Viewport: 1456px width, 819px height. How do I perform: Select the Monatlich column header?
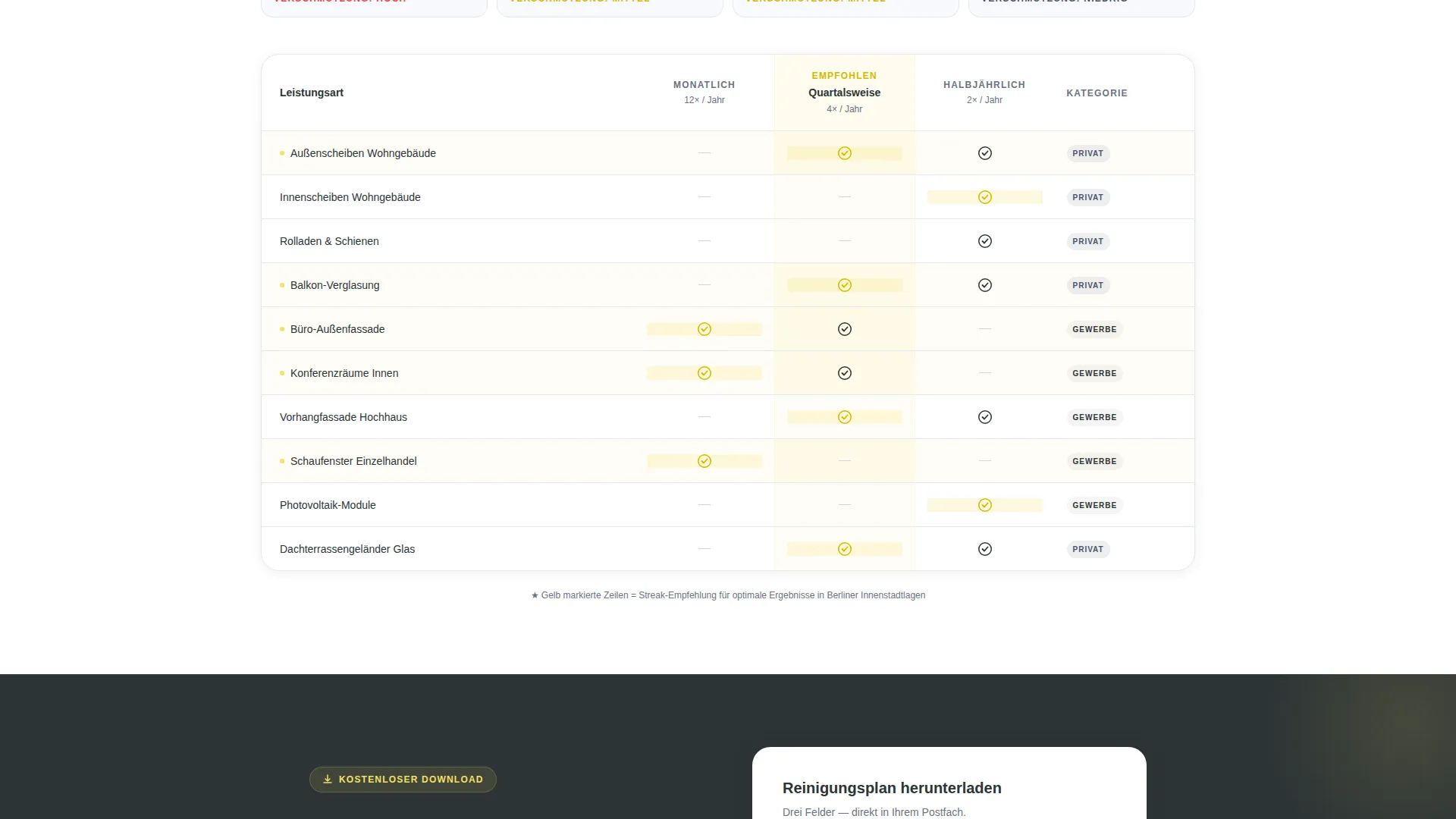point(704,92)
